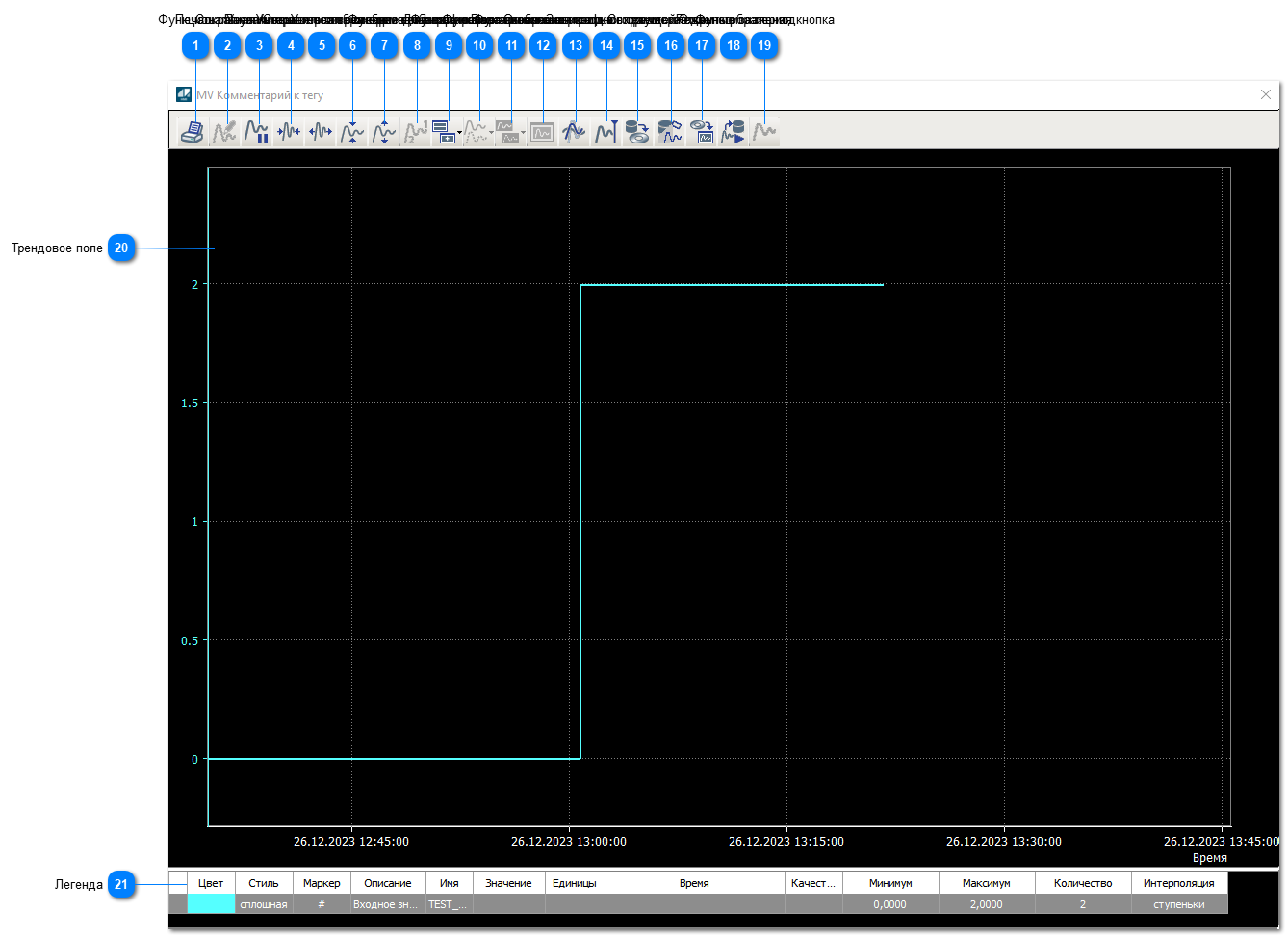Click the Имя column header
Screen dimensions: 1288x938
pos(450,883)
